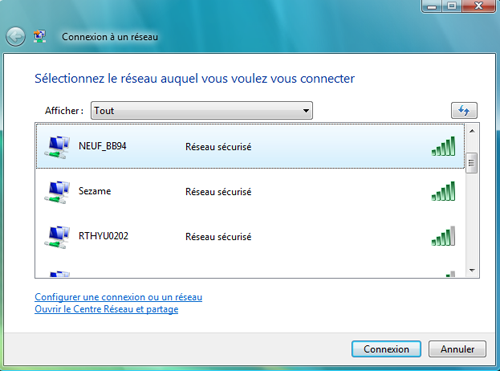Click the RTHYU0202 network computer icon
Screen dimensions: 500x371
(57, 237)
